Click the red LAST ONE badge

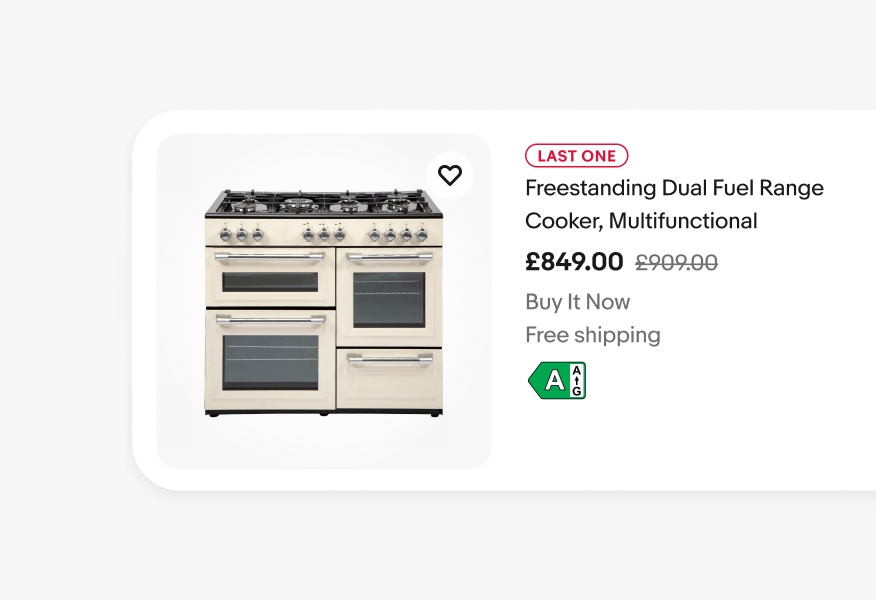point(577,156)
